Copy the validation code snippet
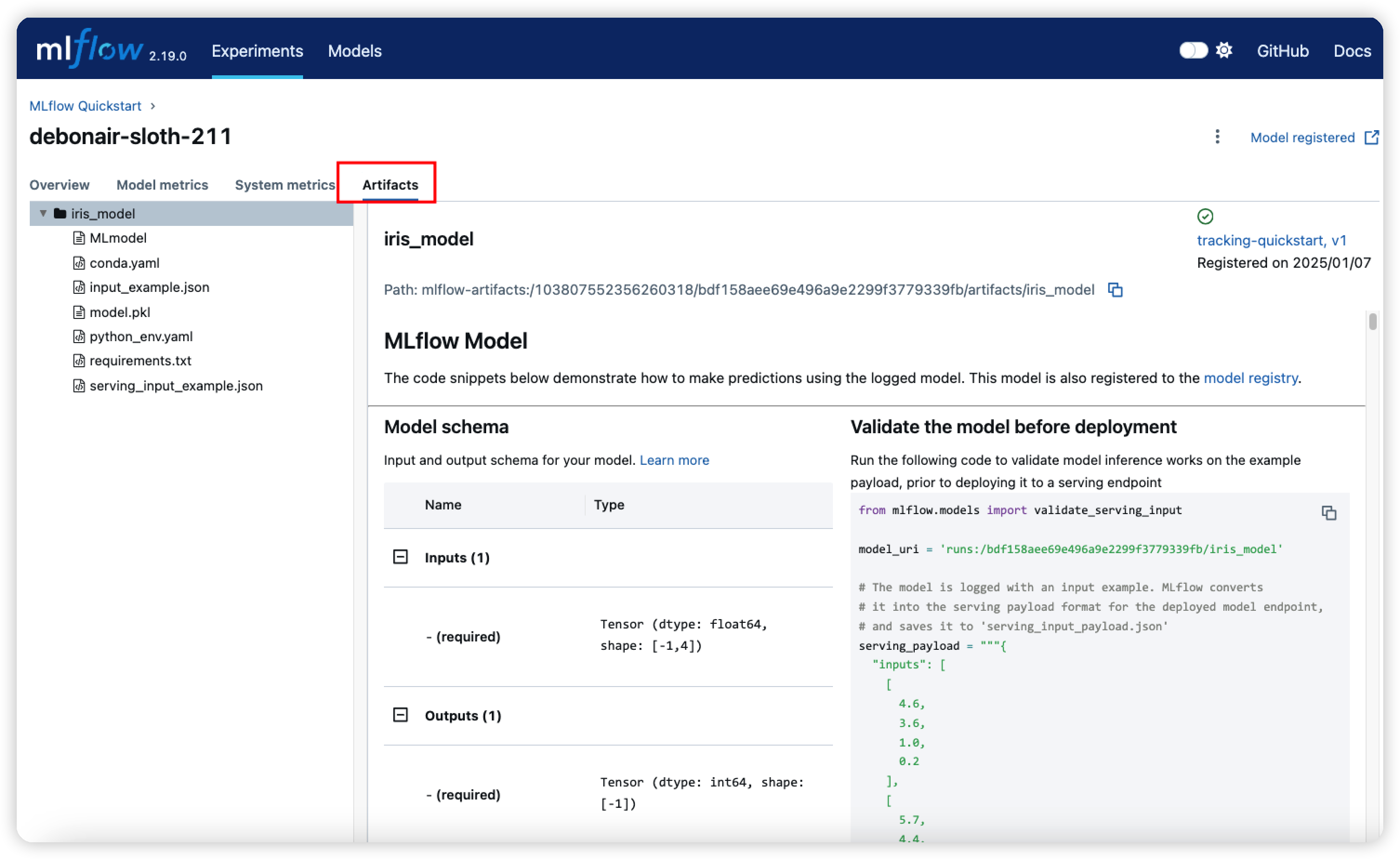Image resolution: width=1400 pixels, height=859 pixels. pos(1328,513)
